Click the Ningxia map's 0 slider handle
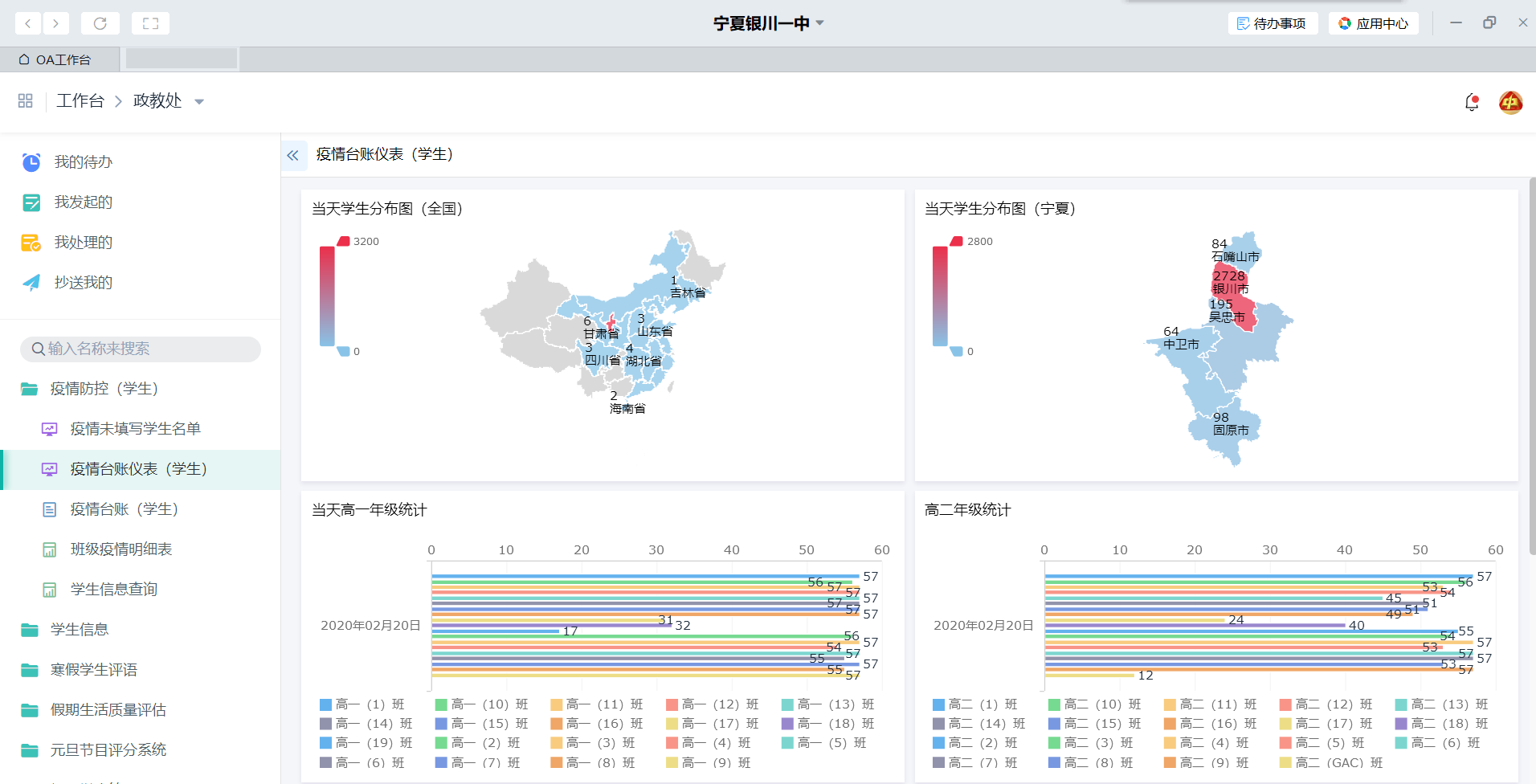The height and width of the screenshot is (784, 1536). pyautogui.click(x=957, y=351)
